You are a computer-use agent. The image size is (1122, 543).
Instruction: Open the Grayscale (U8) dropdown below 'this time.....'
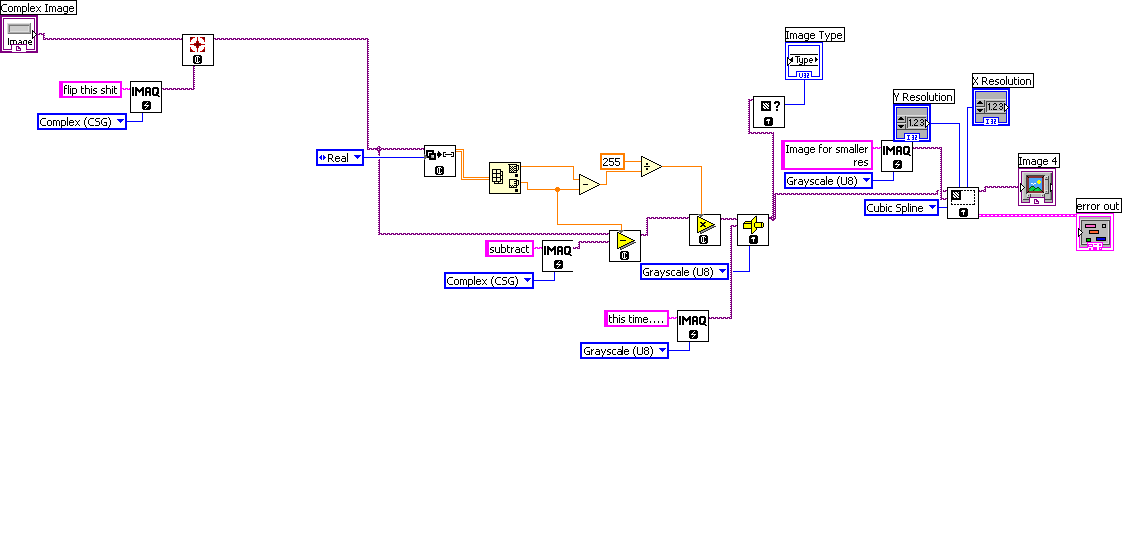[624, 351]
